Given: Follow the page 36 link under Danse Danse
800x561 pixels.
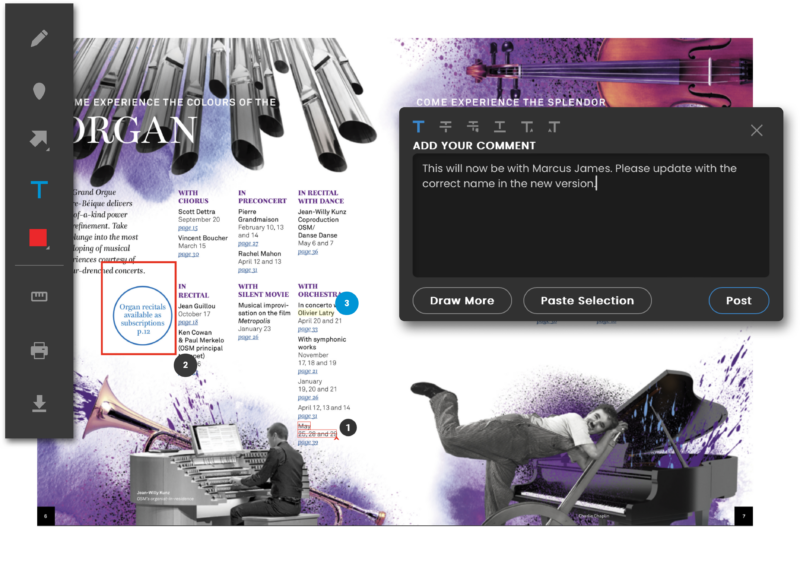Looking at the screenshot, I should [308, 251].
